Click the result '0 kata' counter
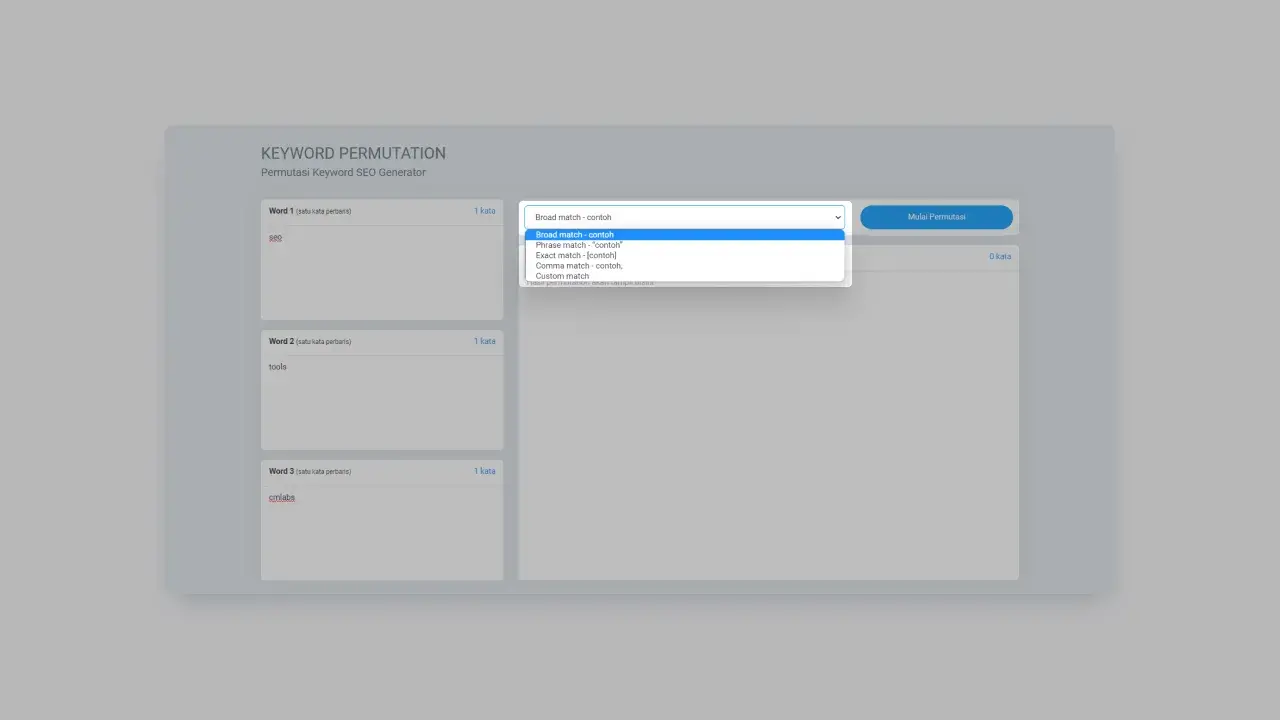The width and height of the screenshot is (1280, 720). 1000,257
